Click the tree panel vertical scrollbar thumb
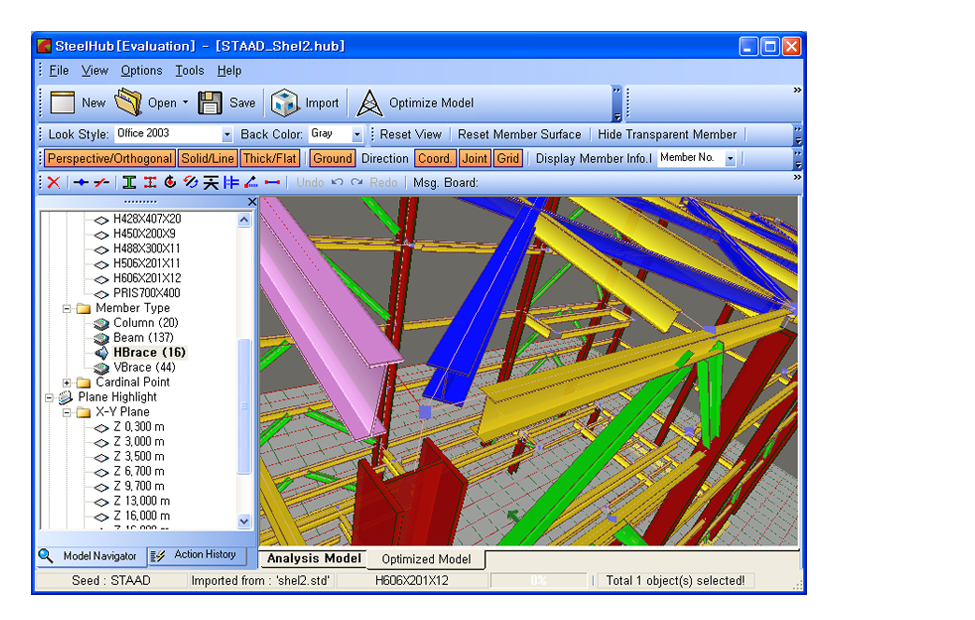The image size is (975, 620). click(244, 407)
